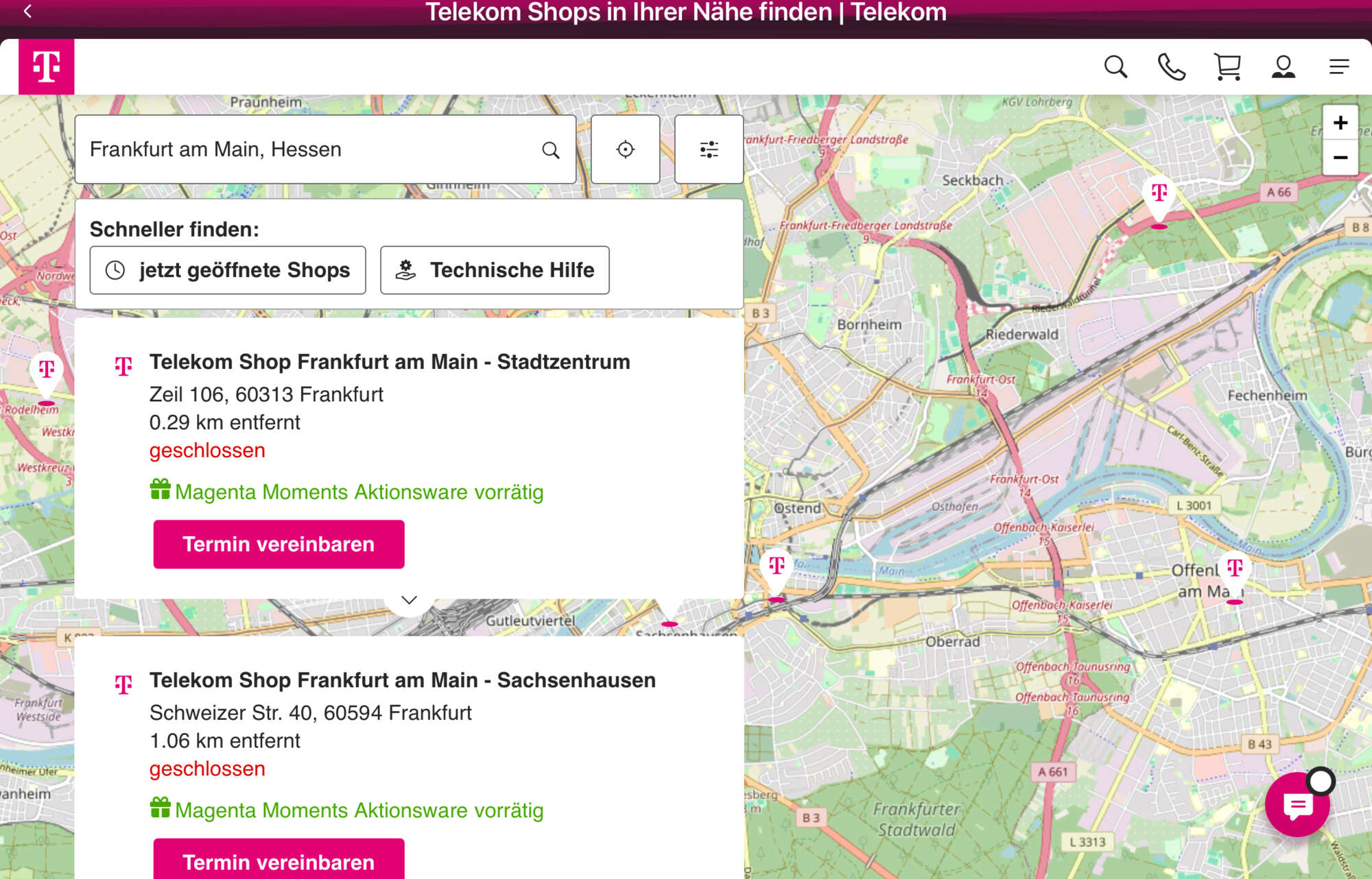This screenshot has height=879, width=1372.
Task: Click the T icon of Stadtzentrum shop entry
Action: (123, 366)
